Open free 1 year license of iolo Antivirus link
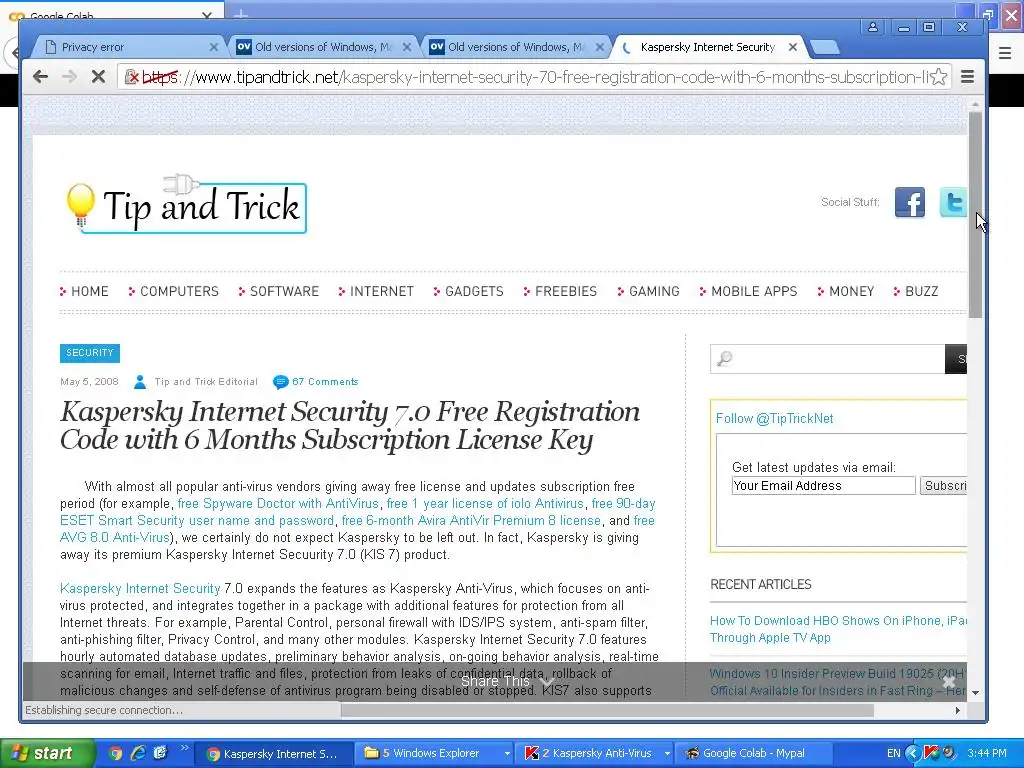This screenshot has height=768, width=1024. pyautogui.click(x=485, y=504)
